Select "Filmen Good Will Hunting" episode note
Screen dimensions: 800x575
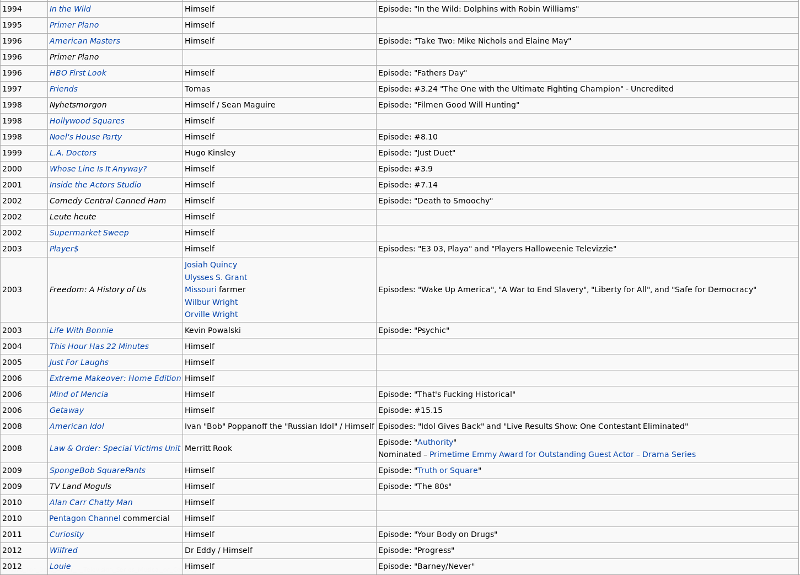tap(449, 105)
